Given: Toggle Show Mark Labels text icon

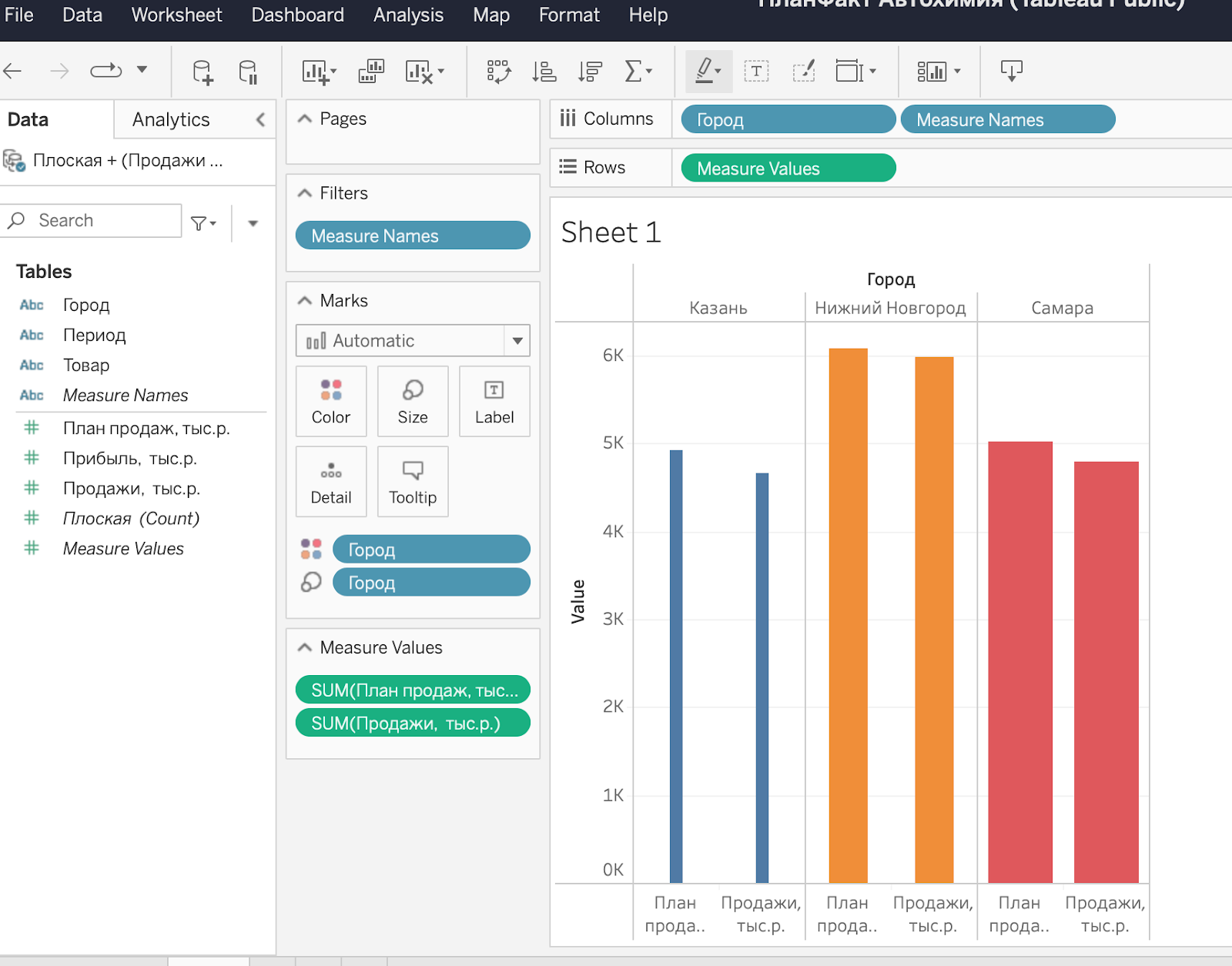Looking at the screenshot, I should (757, 72).
